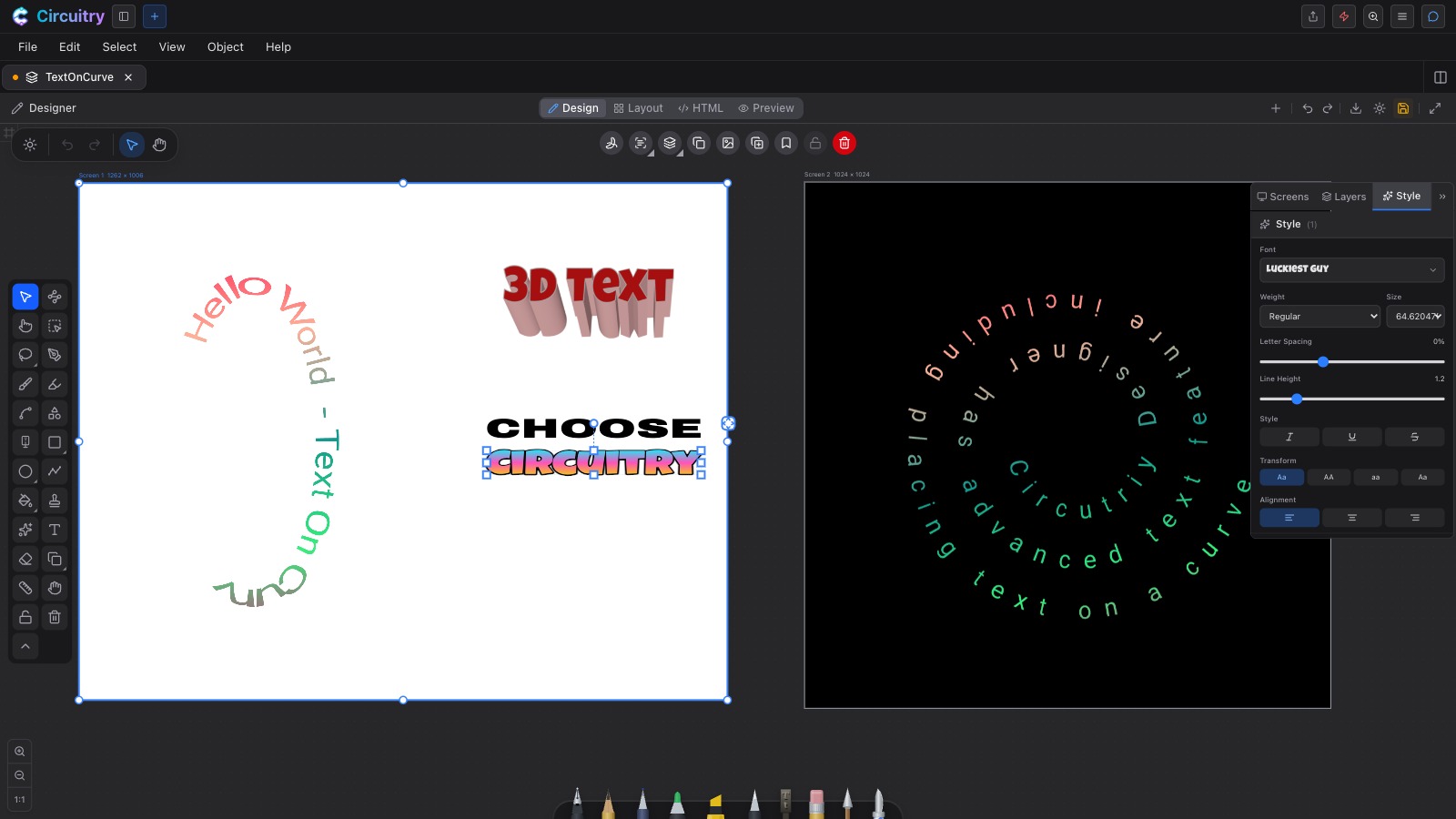Pick the Ruler measuring tool
1456x819 pixels.
(x=25, y=588)
